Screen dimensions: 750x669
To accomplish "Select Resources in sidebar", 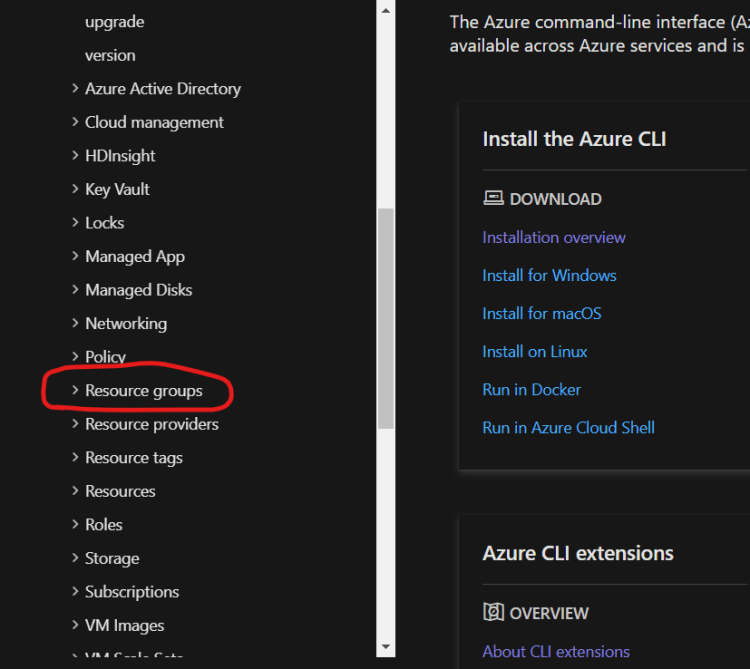I will click(120, 491).
